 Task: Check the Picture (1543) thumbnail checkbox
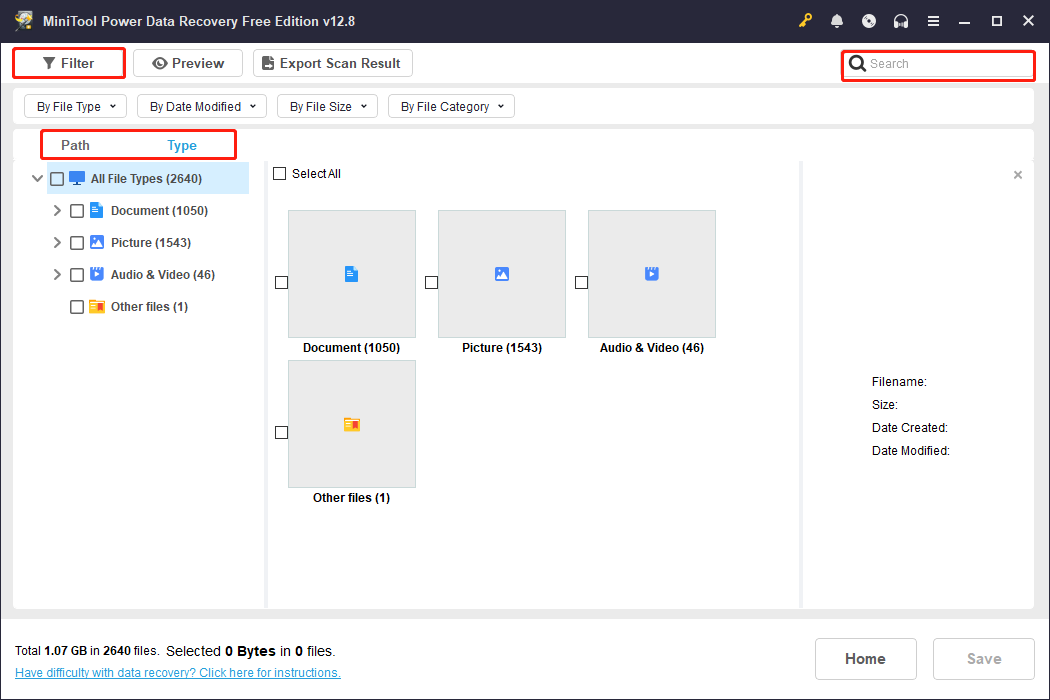[x=431, y=282]
